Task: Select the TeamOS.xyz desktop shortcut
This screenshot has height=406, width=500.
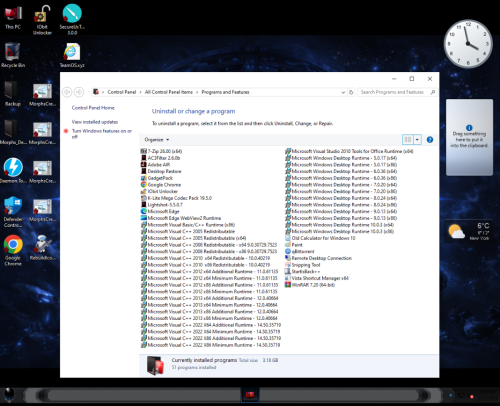Action: [x=72, y=55]
